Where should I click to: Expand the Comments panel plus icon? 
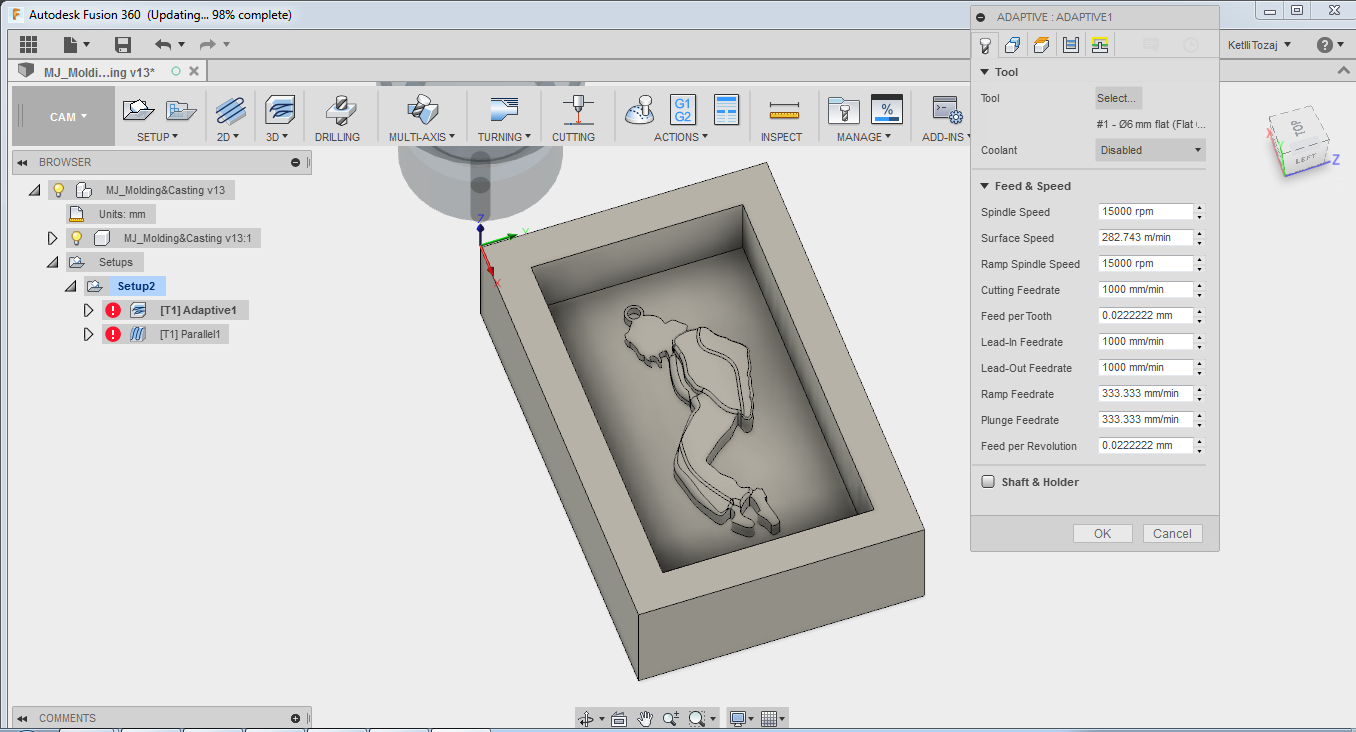click(295, 718)
